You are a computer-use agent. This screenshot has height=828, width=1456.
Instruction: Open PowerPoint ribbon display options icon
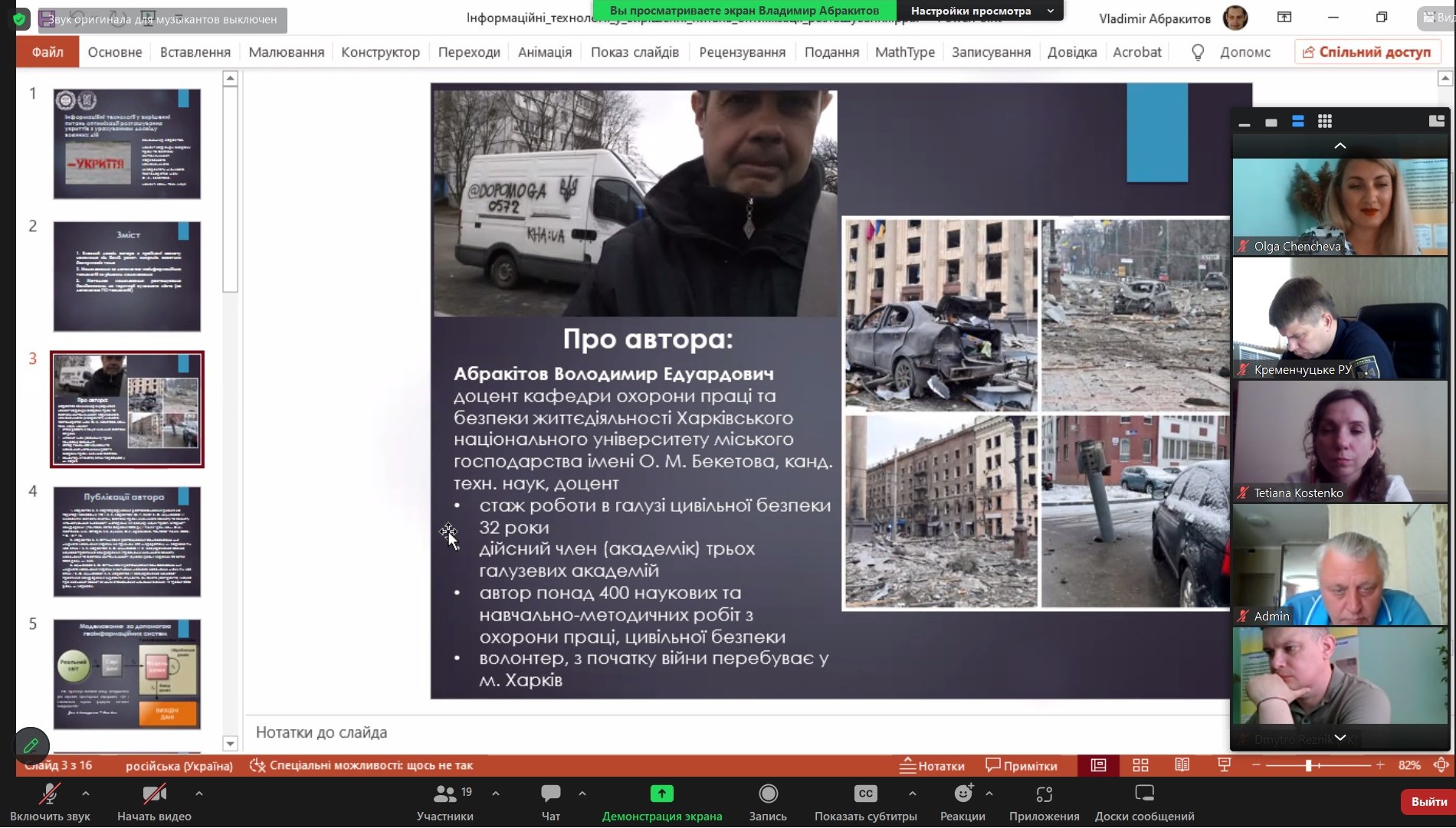(1284, 18)
